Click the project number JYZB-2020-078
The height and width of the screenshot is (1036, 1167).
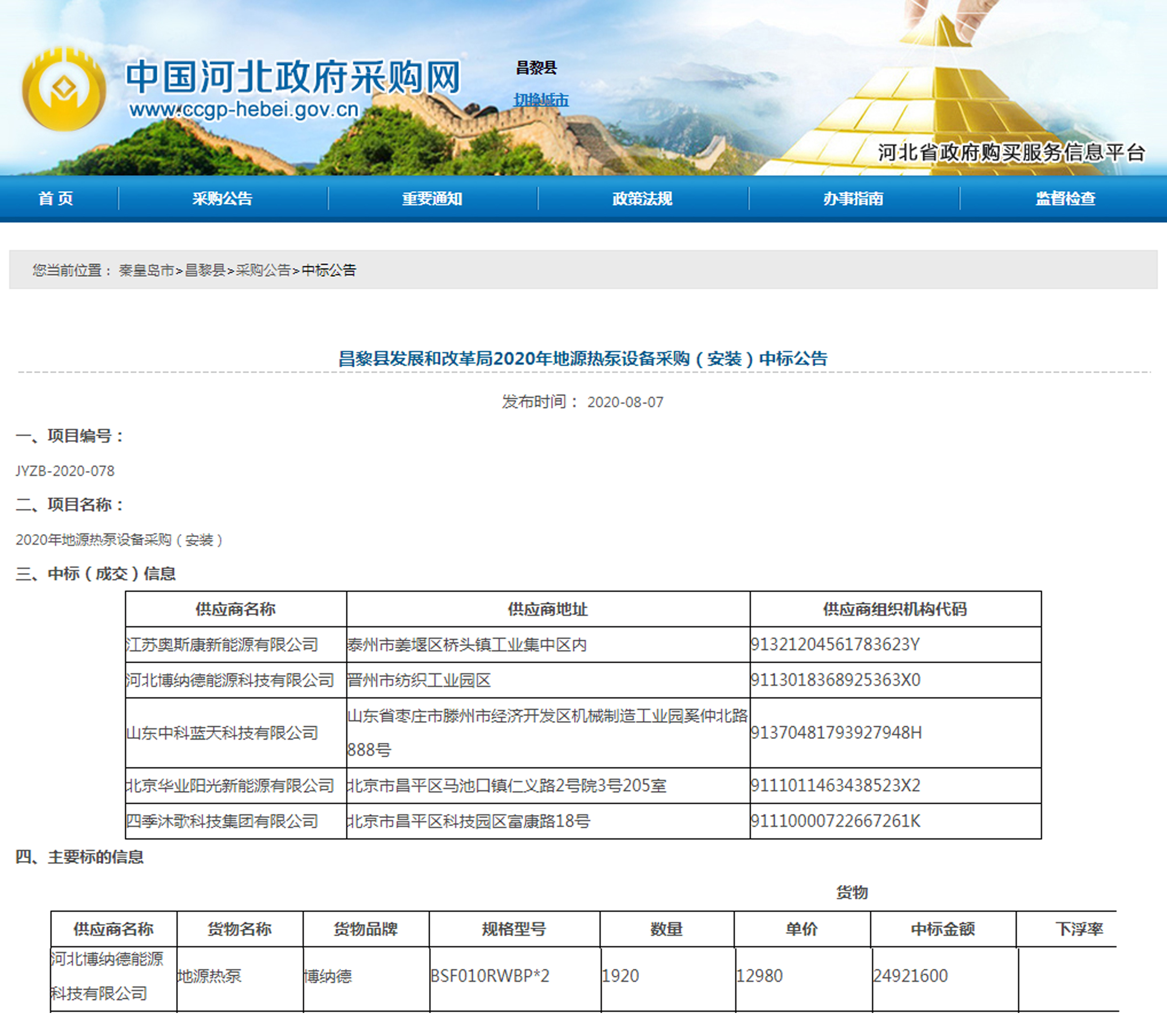pyautogui.click(x=65, y=471)
